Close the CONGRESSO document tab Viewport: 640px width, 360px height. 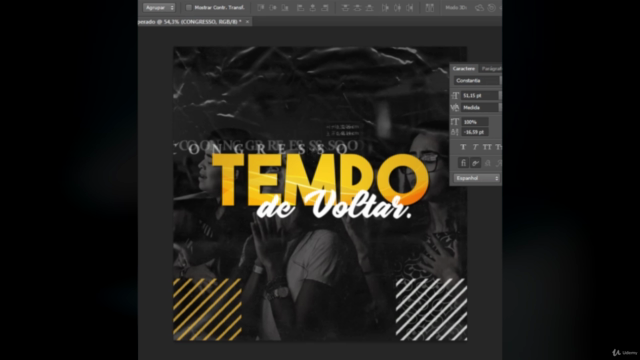[x=247, y=22]
